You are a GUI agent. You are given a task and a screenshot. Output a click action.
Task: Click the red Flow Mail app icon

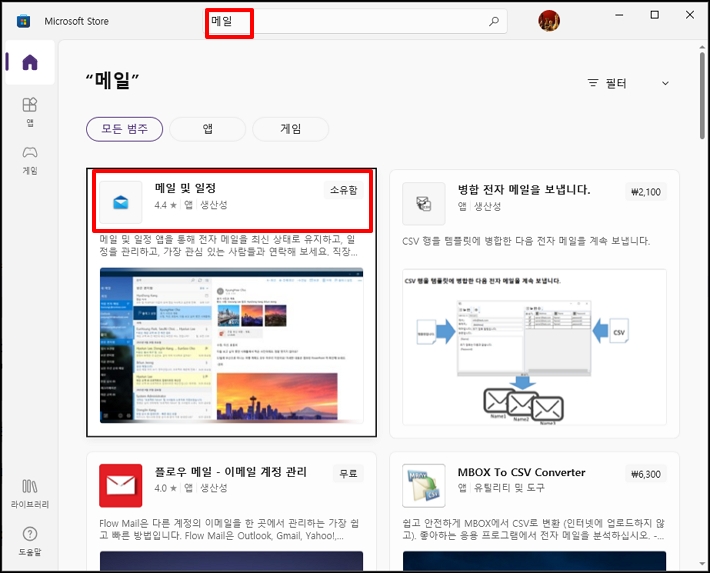tap(120, 486)
